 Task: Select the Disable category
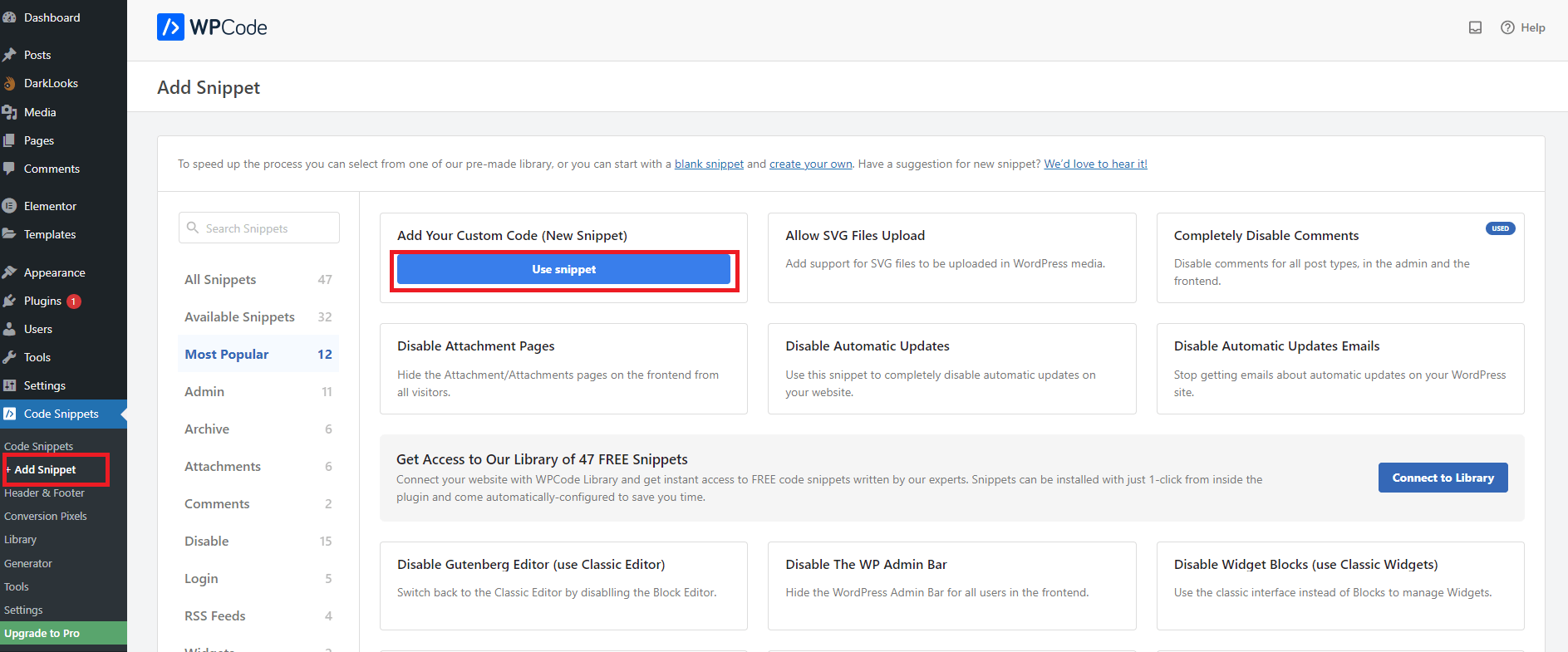[x=258, y=541]
